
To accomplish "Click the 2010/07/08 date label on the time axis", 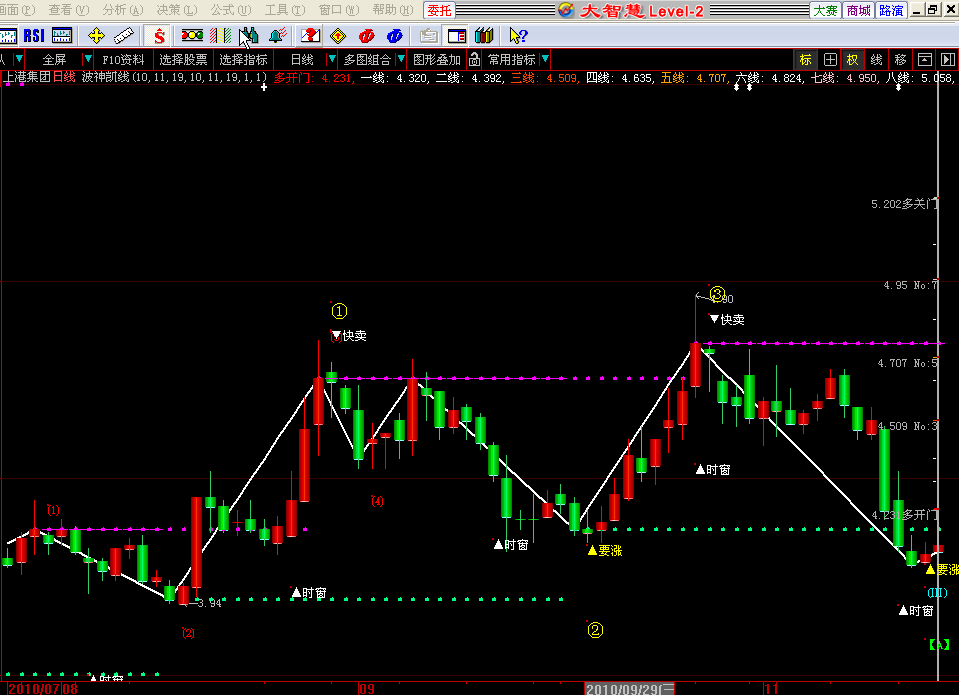I will tap(43, 689).
